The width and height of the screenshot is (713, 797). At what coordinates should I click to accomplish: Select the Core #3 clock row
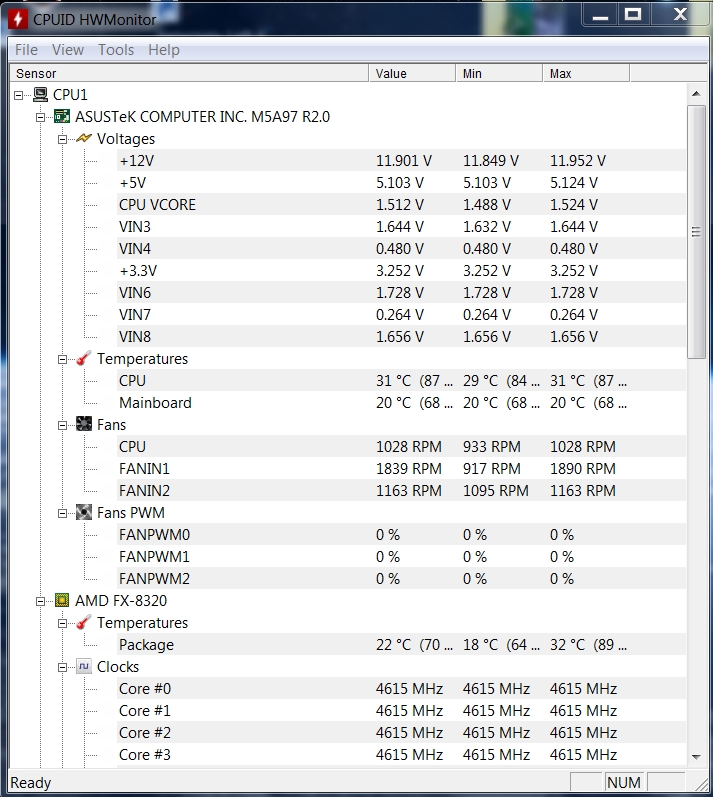tap(401, 755)
